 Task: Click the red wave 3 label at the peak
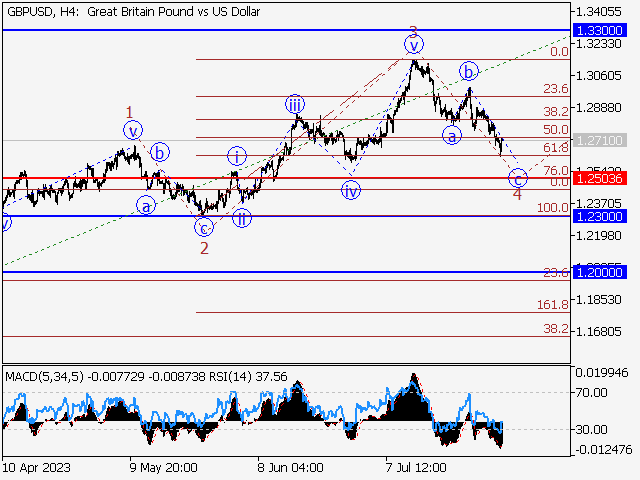[413, 31]
